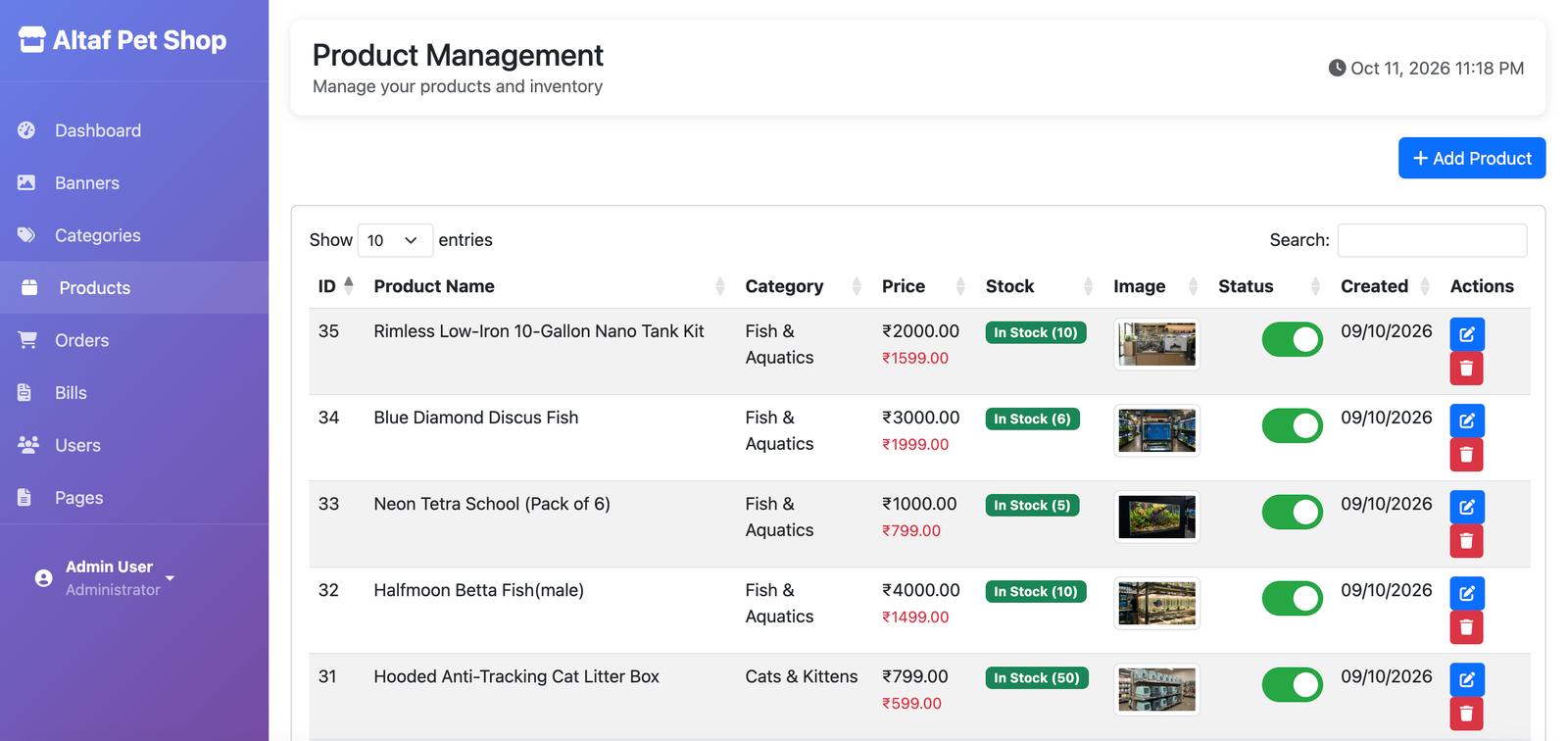Open the Dashboard menu item
Screen dimensions: 1568x741
[134, 130]
